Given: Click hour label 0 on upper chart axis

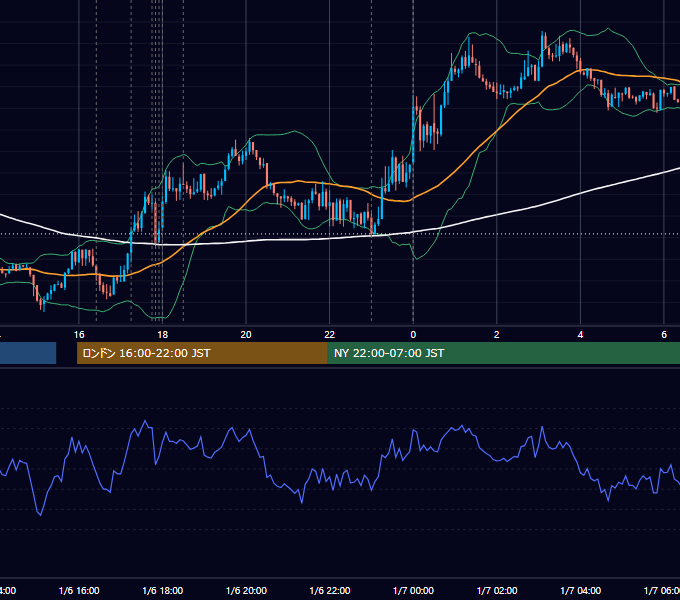Looking at the screenshot, I should click(x=413, y=335).
